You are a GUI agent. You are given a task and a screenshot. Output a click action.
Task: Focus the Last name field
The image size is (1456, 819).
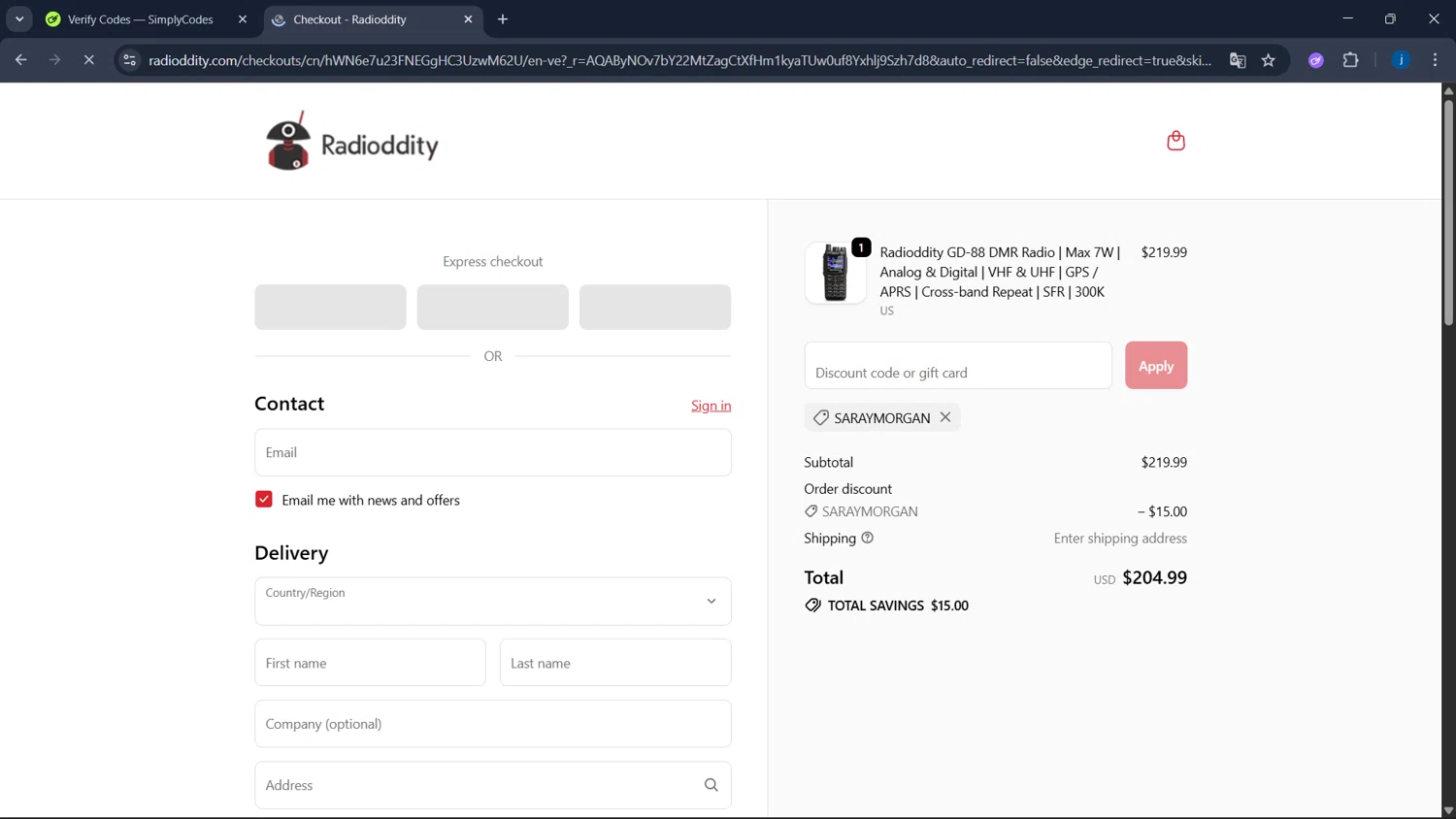pos(615,663)
